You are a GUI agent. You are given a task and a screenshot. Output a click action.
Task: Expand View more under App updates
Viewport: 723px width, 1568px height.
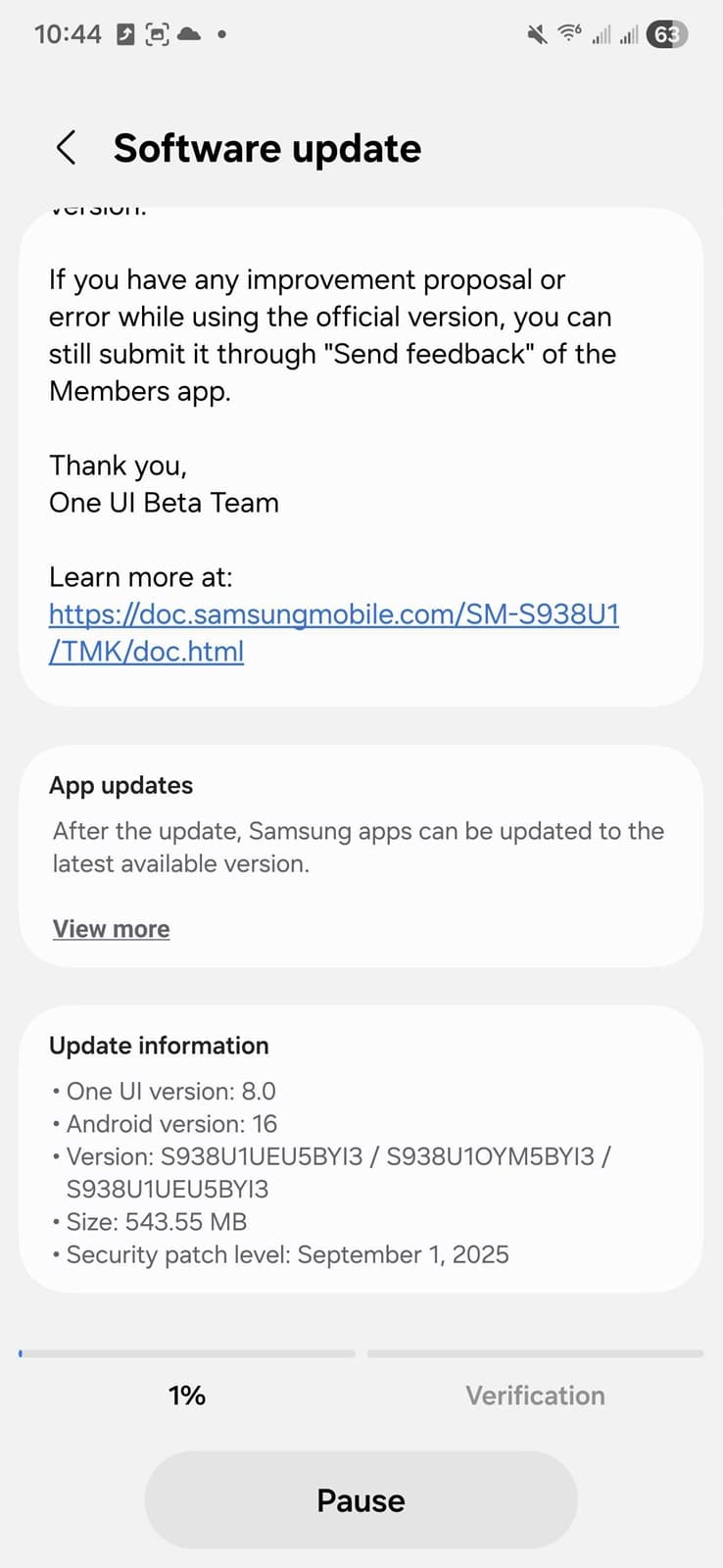point(111,929)
